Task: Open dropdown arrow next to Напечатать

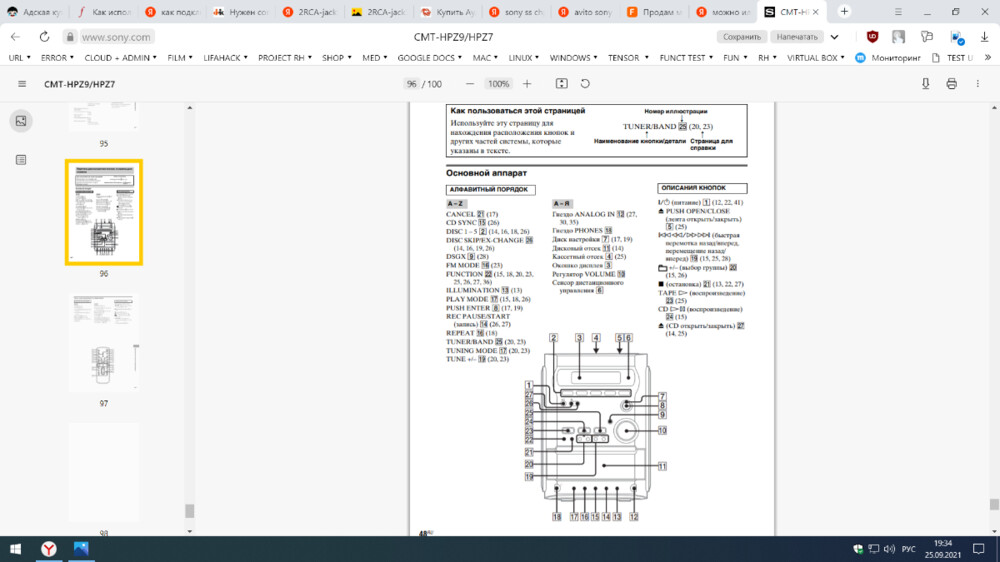Action: [x=834, y=37]
